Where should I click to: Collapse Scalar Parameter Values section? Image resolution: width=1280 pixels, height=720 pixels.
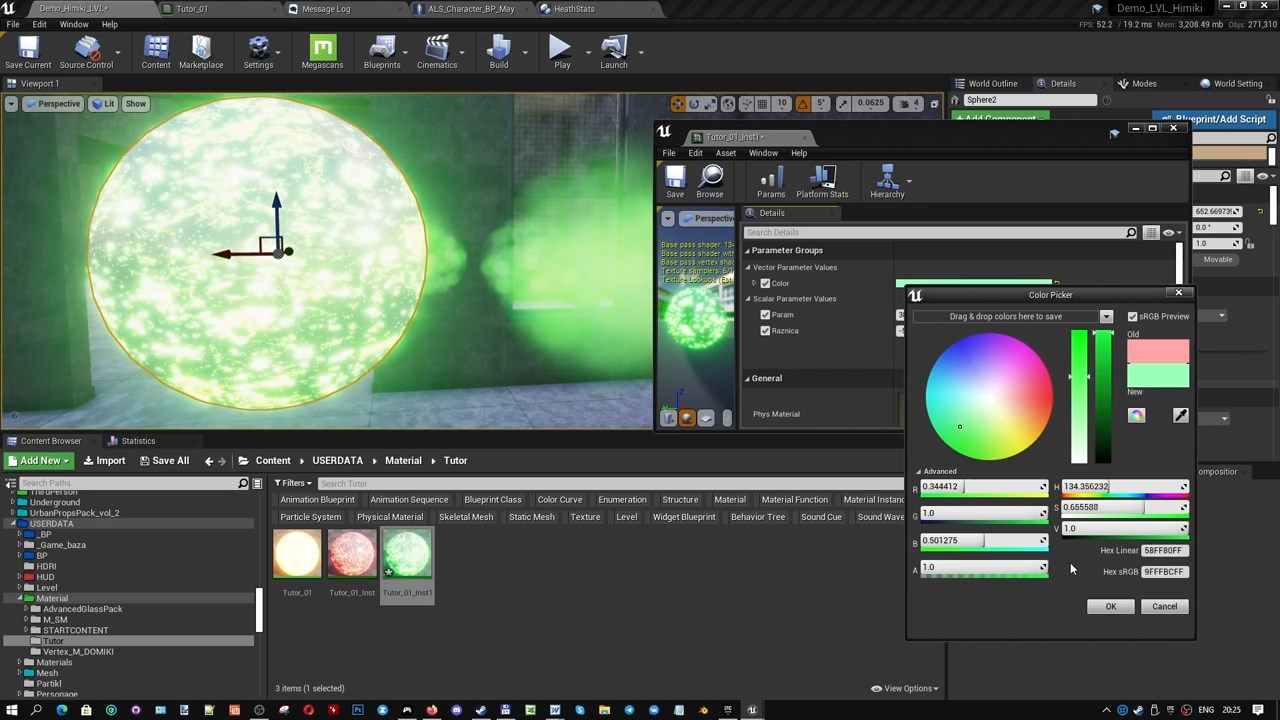(748, 299)
